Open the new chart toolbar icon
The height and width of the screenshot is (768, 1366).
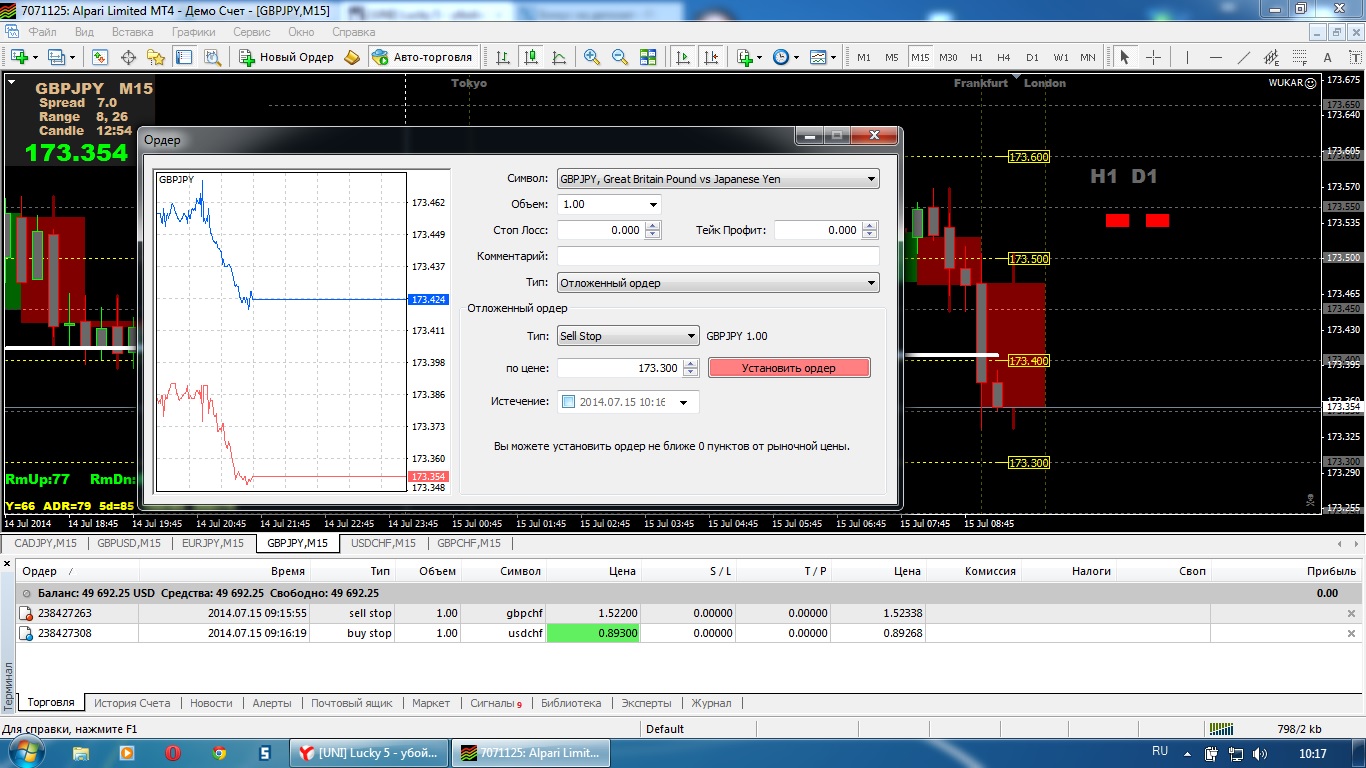tap(19, 57)
